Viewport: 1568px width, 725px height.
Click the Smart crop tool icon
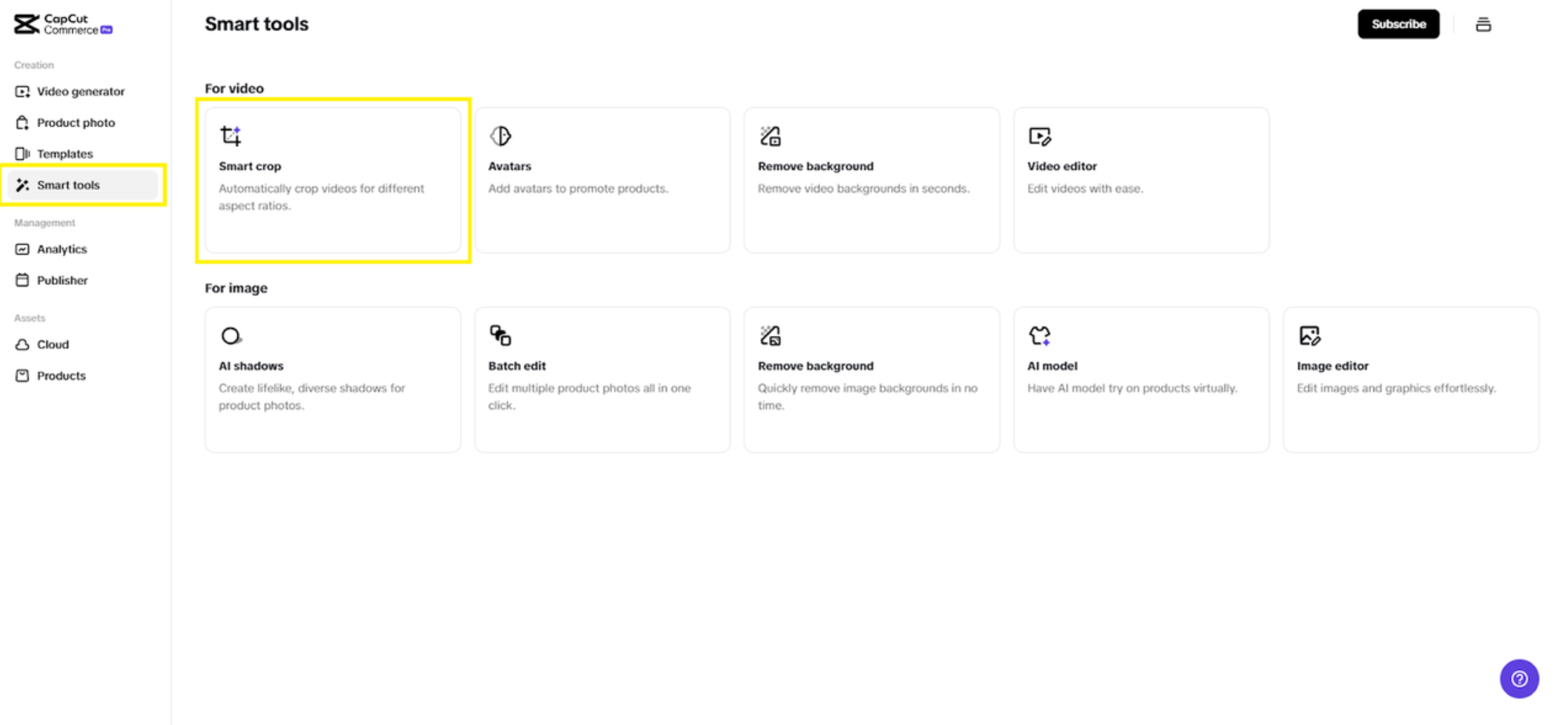tap(231, 136)
